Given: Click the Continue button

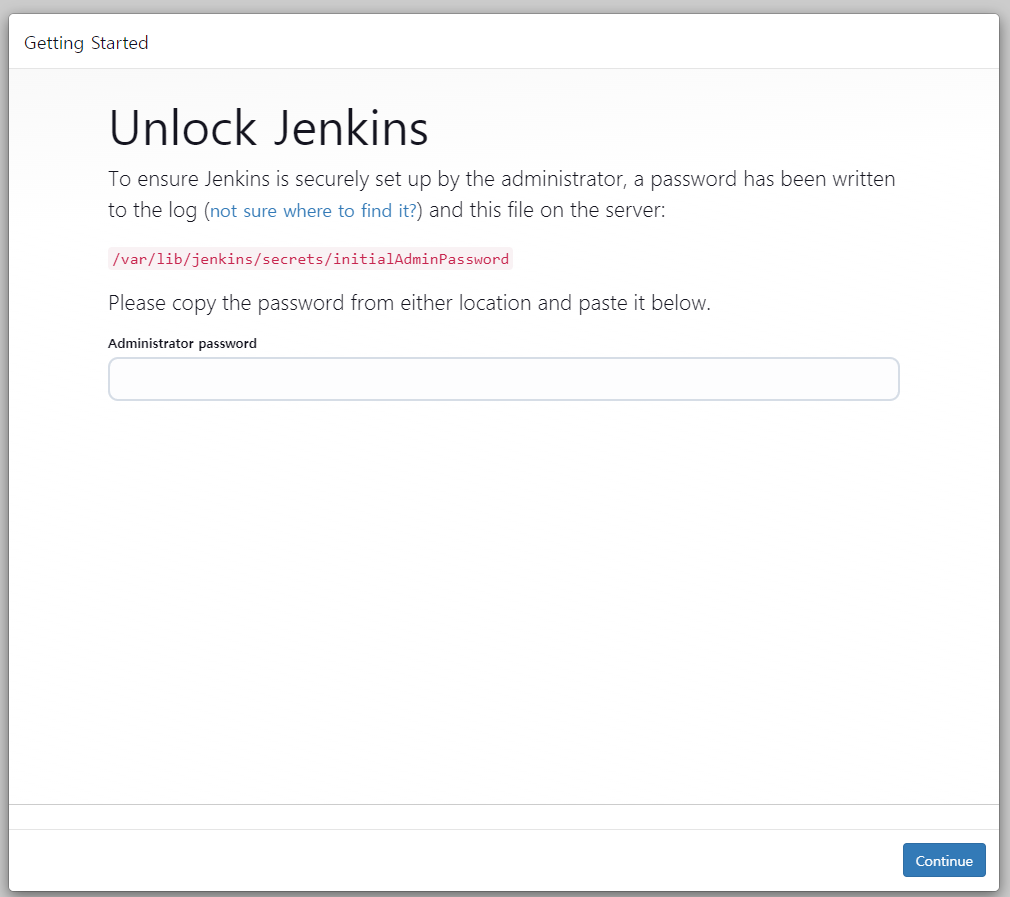Looking at the screenshot, I should pos(944,860).
